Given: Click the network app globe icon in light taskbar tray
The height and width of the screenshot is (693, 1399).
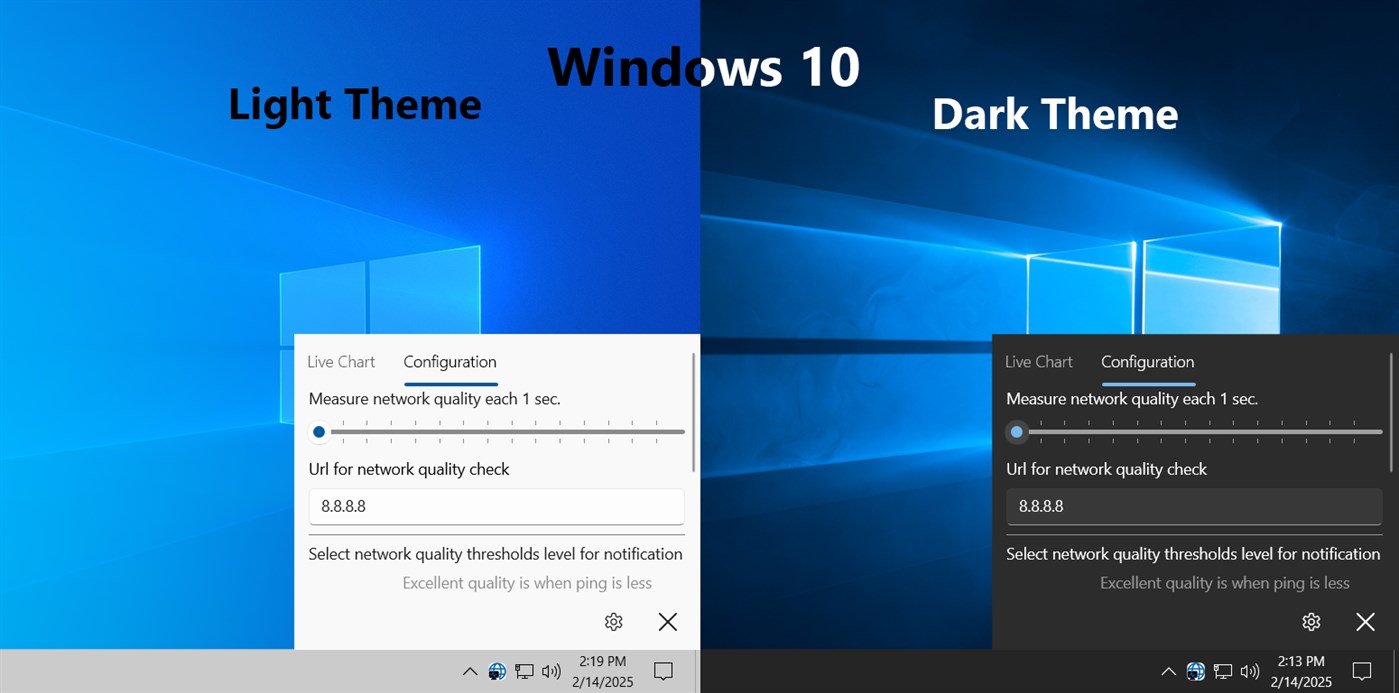Looking at the screenshot, I should 497,671.
